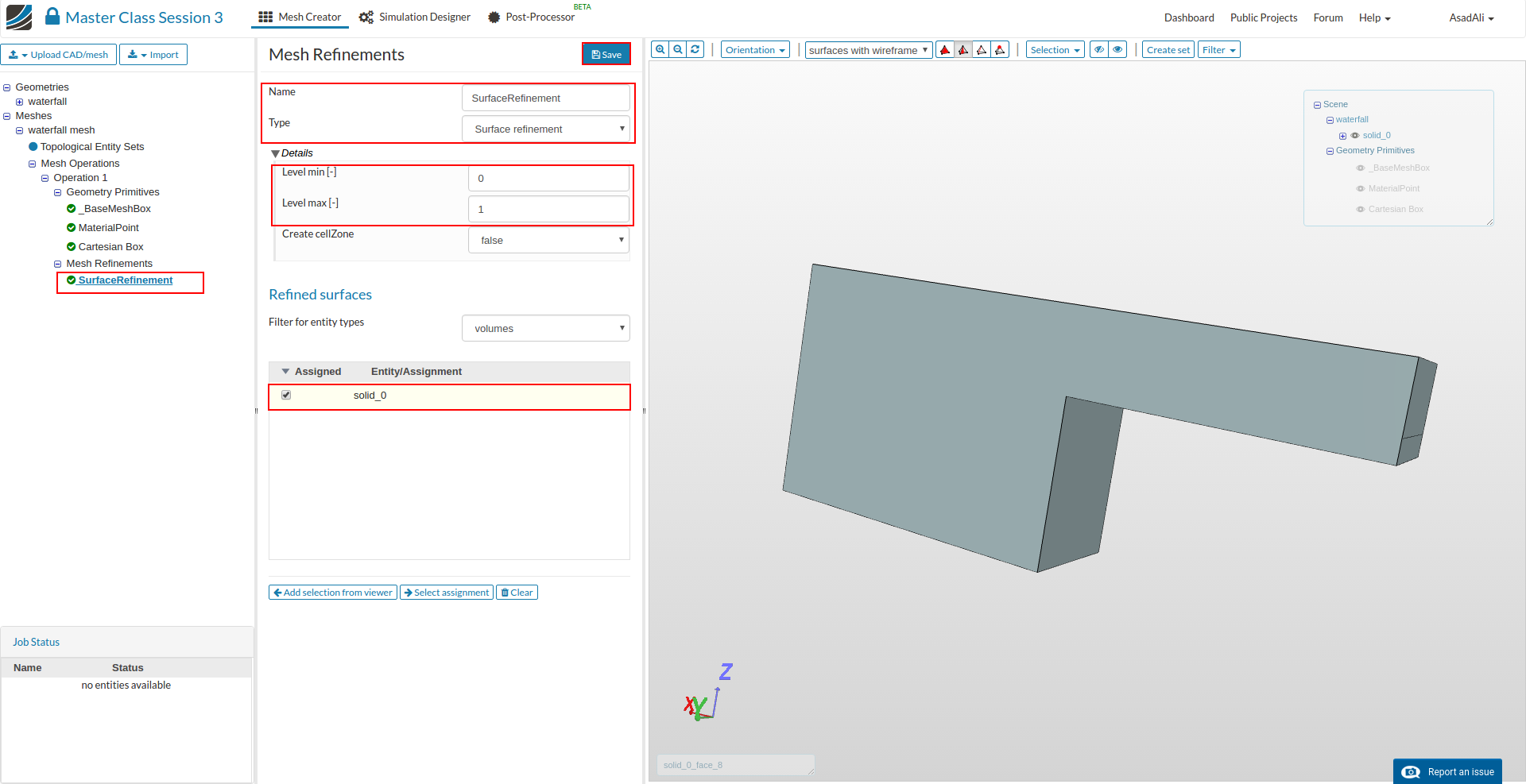Click the zoom in viewer icon
Viewport: 1526px width, 784px height.
(660, 49)
